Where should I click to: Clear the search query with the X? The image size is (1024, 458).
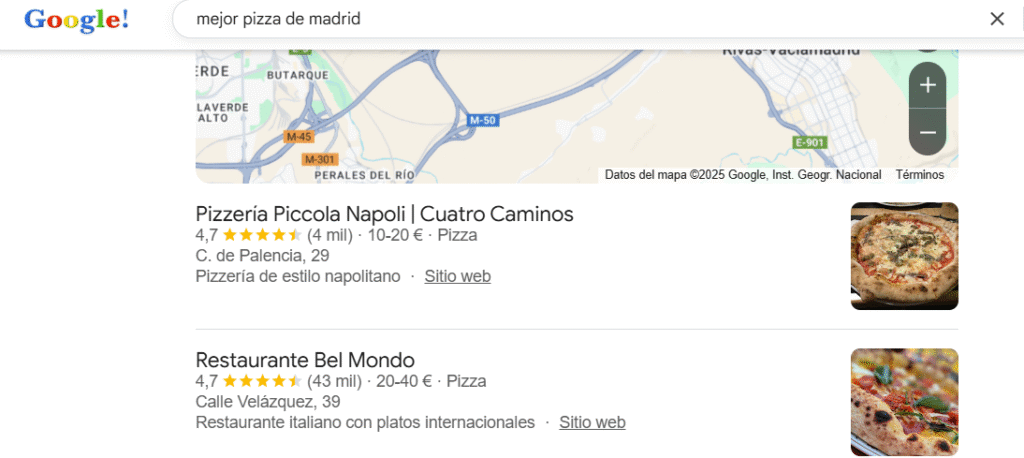click(x=996, y=19)
